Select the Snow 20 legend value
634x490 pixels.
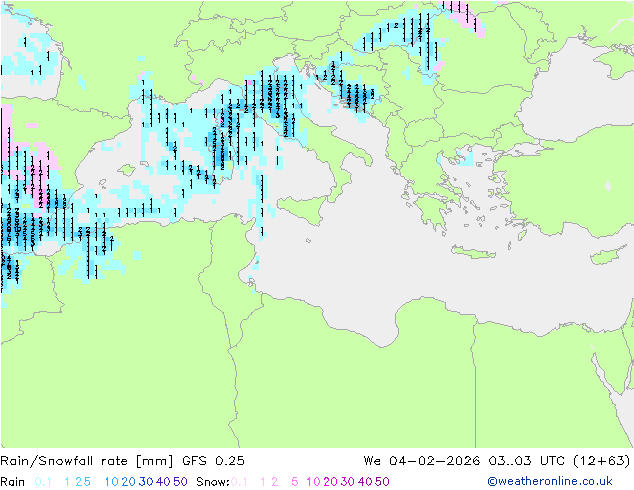click(x=330, y=482)
